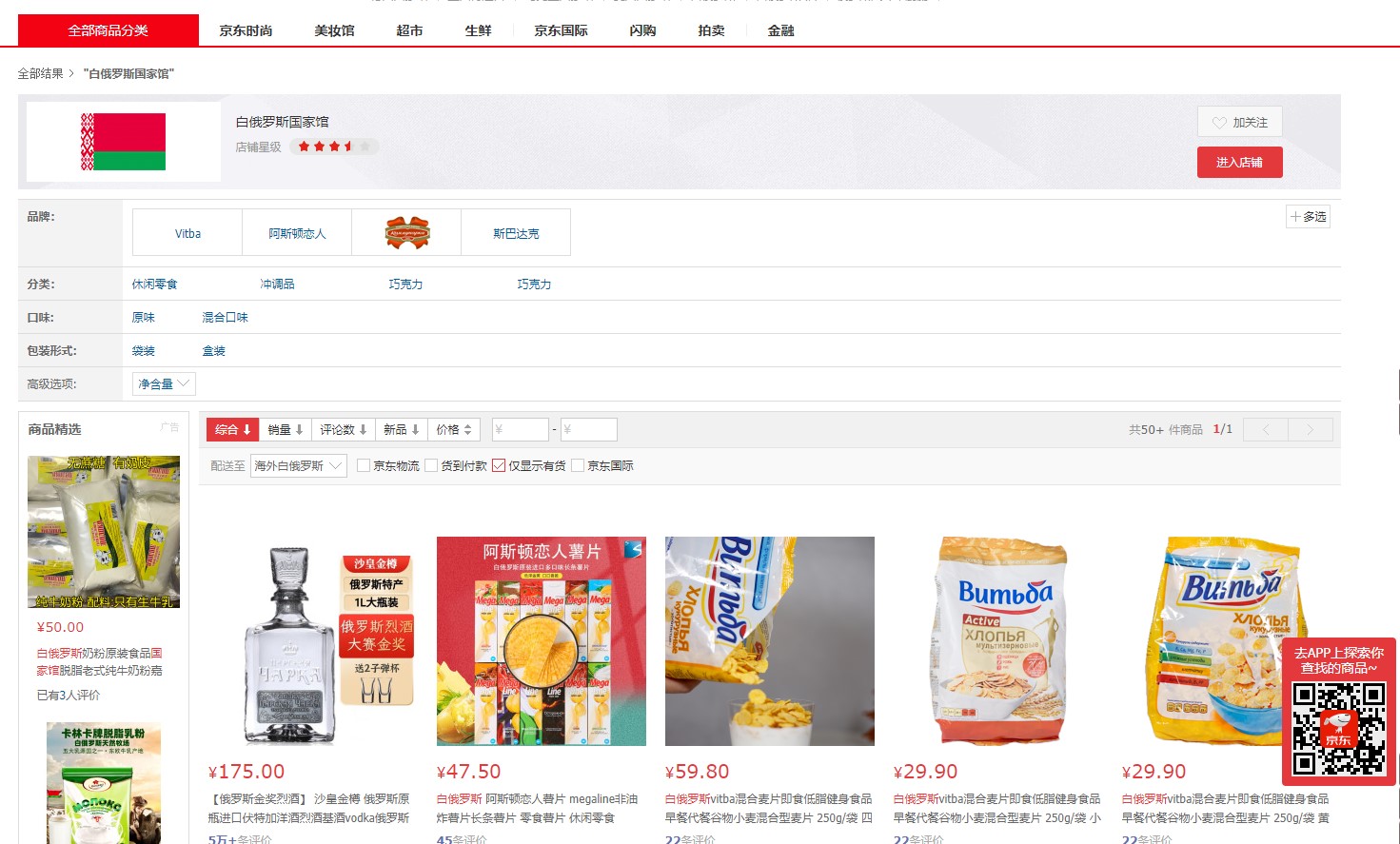
Task: Toggle the 价格 sort order
Action: (454, 430)
